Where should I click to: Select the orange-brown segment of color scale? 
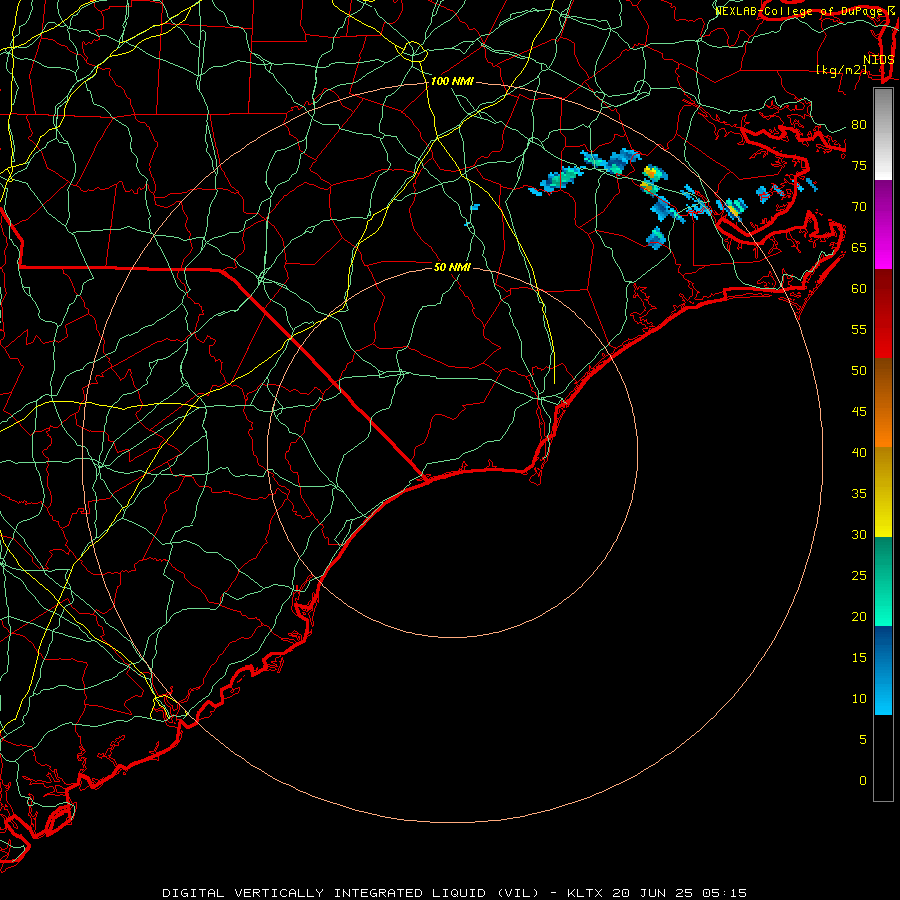click(x=883, y=403)
